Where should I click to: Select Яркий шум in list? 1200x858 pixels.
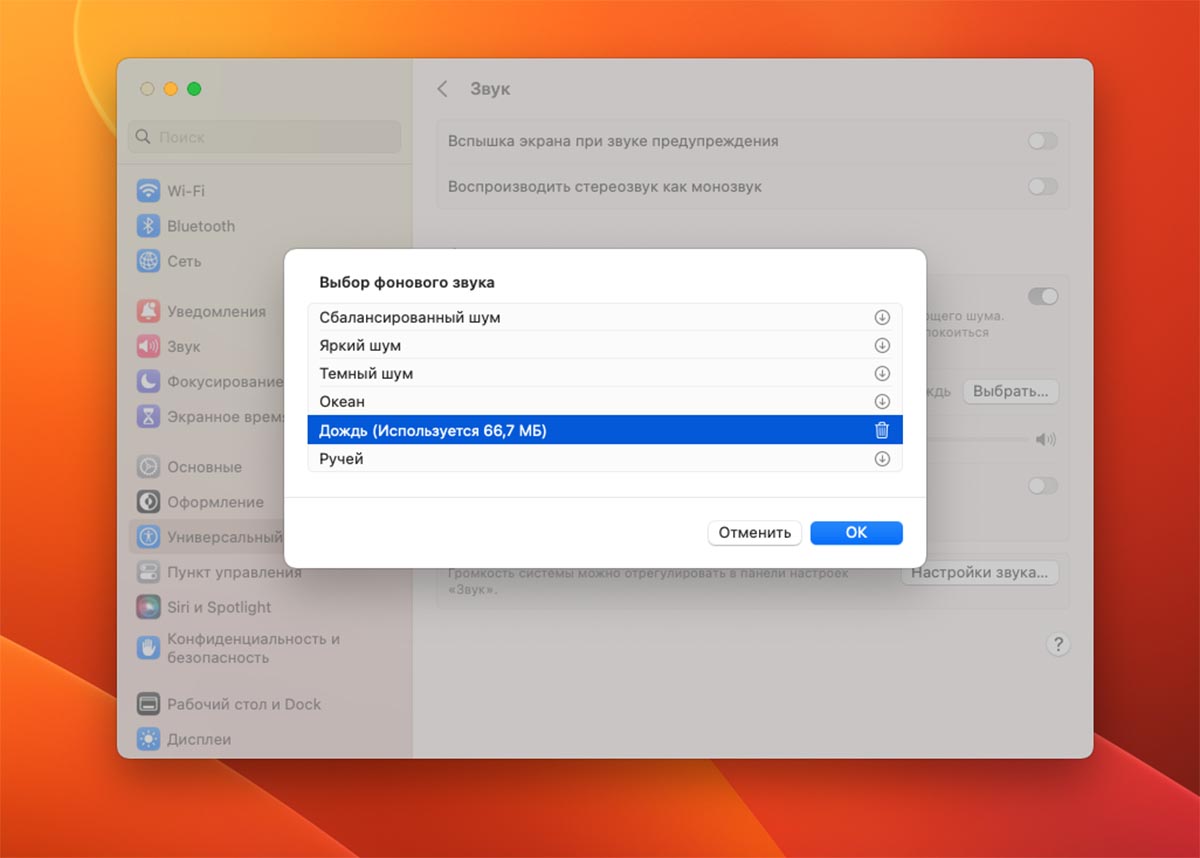[x=605, y=345]
